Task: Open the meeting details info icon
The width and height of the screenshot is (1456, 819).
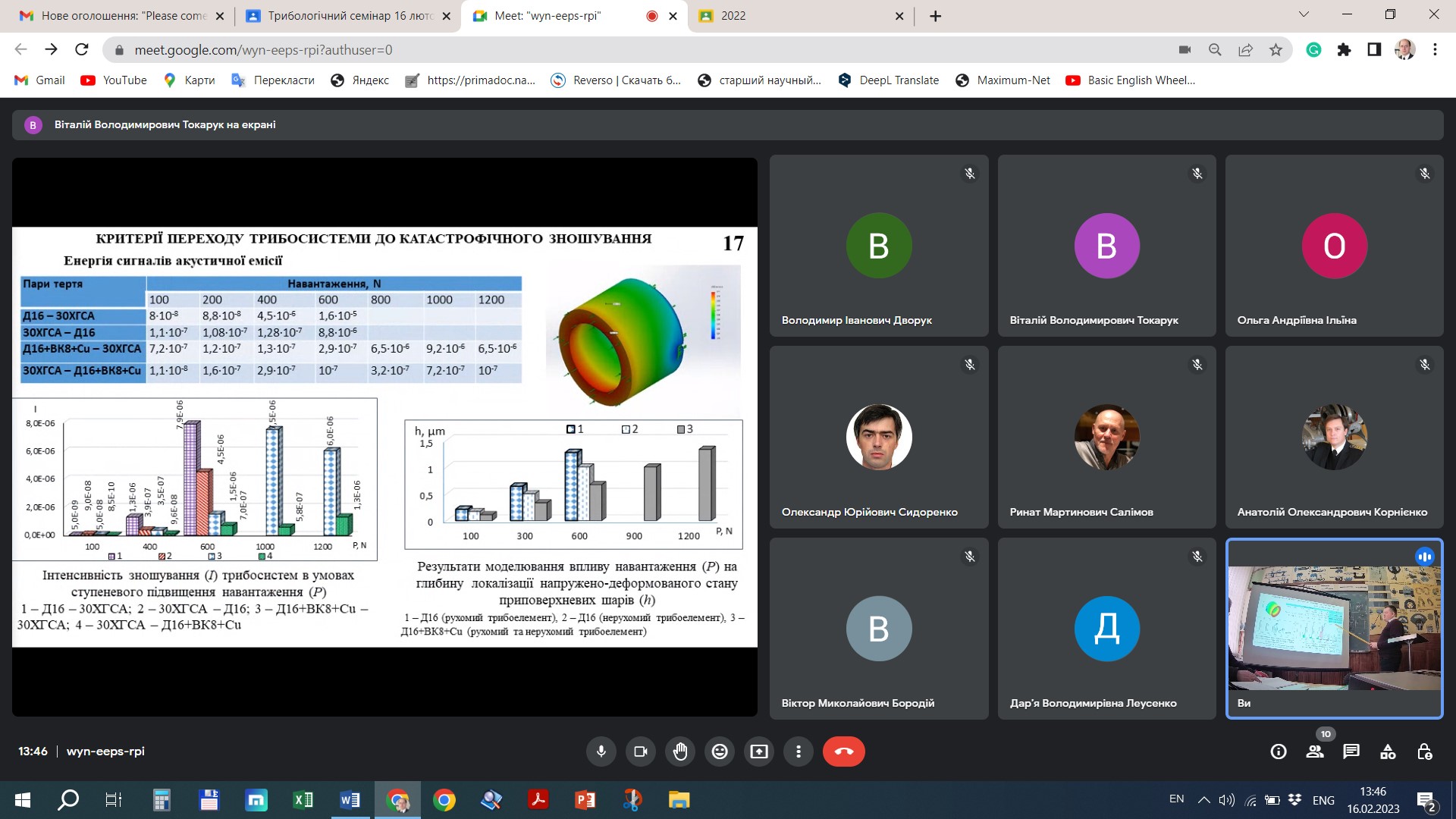Action: coord(1279,752)
